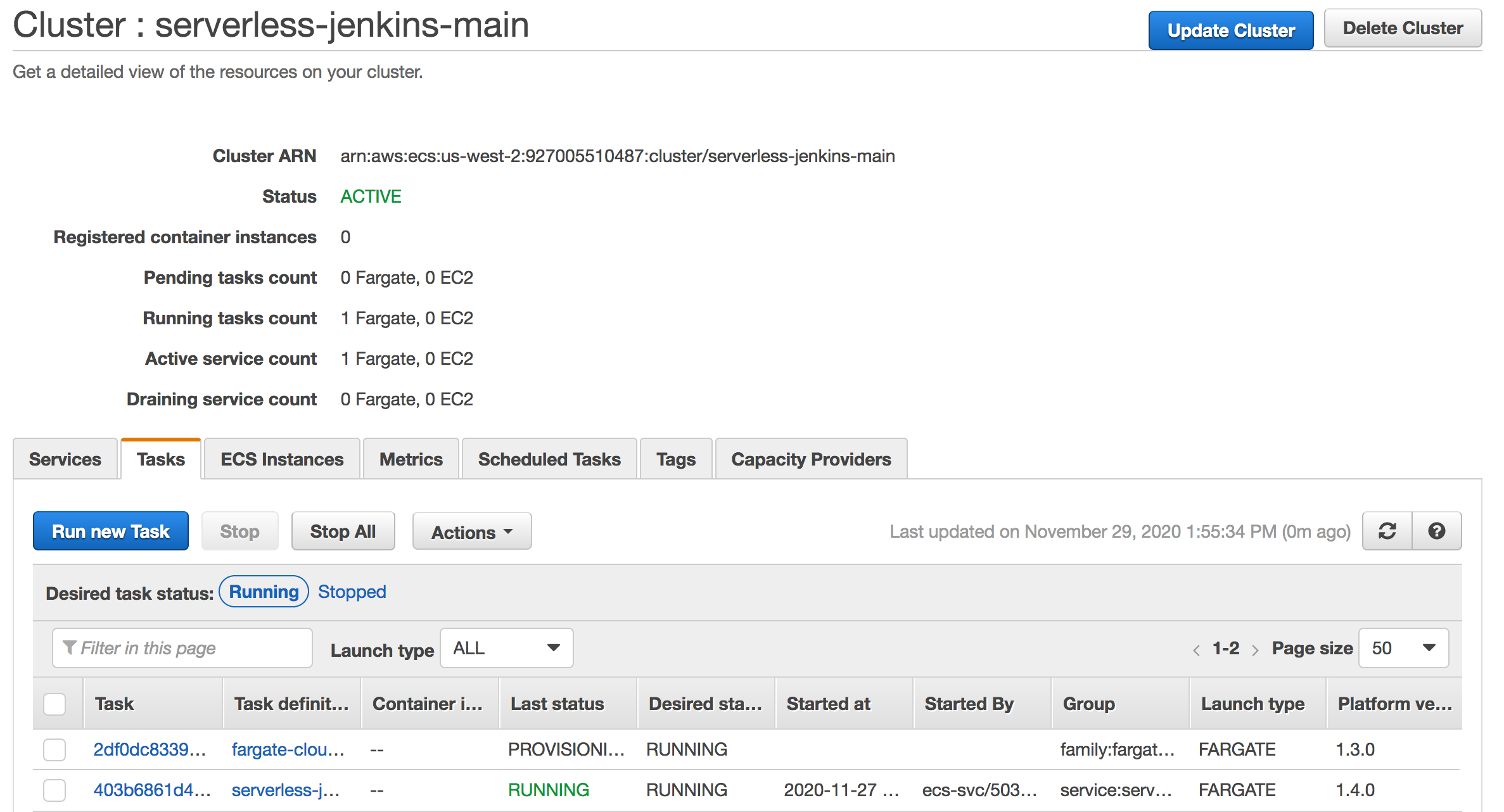The image size is (1504, 812).
Task: Go to previous page of tasks
Action: (1196, 649)
